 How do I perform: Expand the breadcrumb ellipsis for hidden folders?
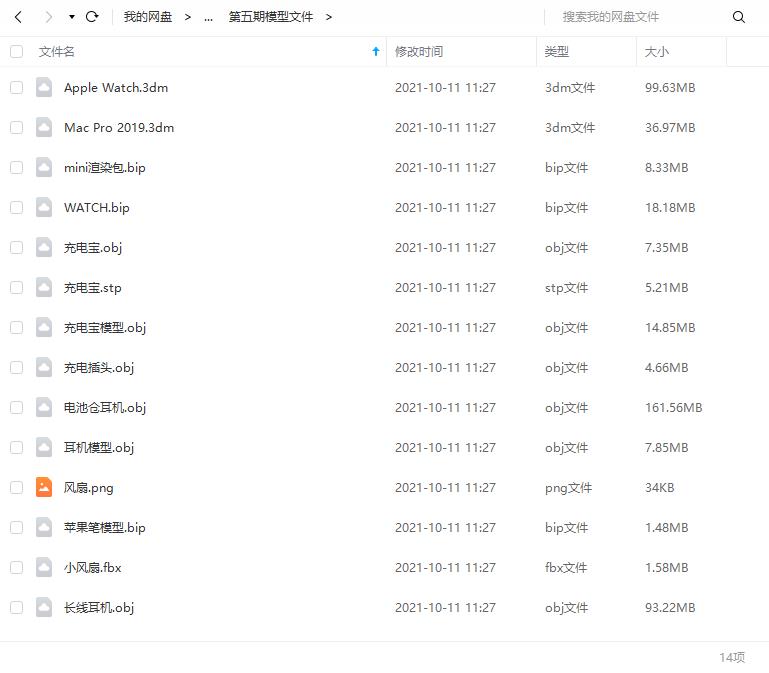click(x=208, y=17)
